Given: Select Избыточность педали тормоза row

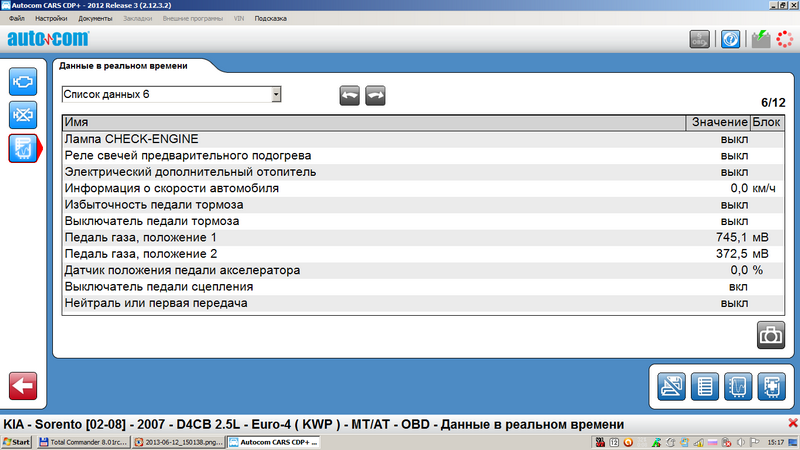Looking at the screenshot, I should tap(423, 205).
